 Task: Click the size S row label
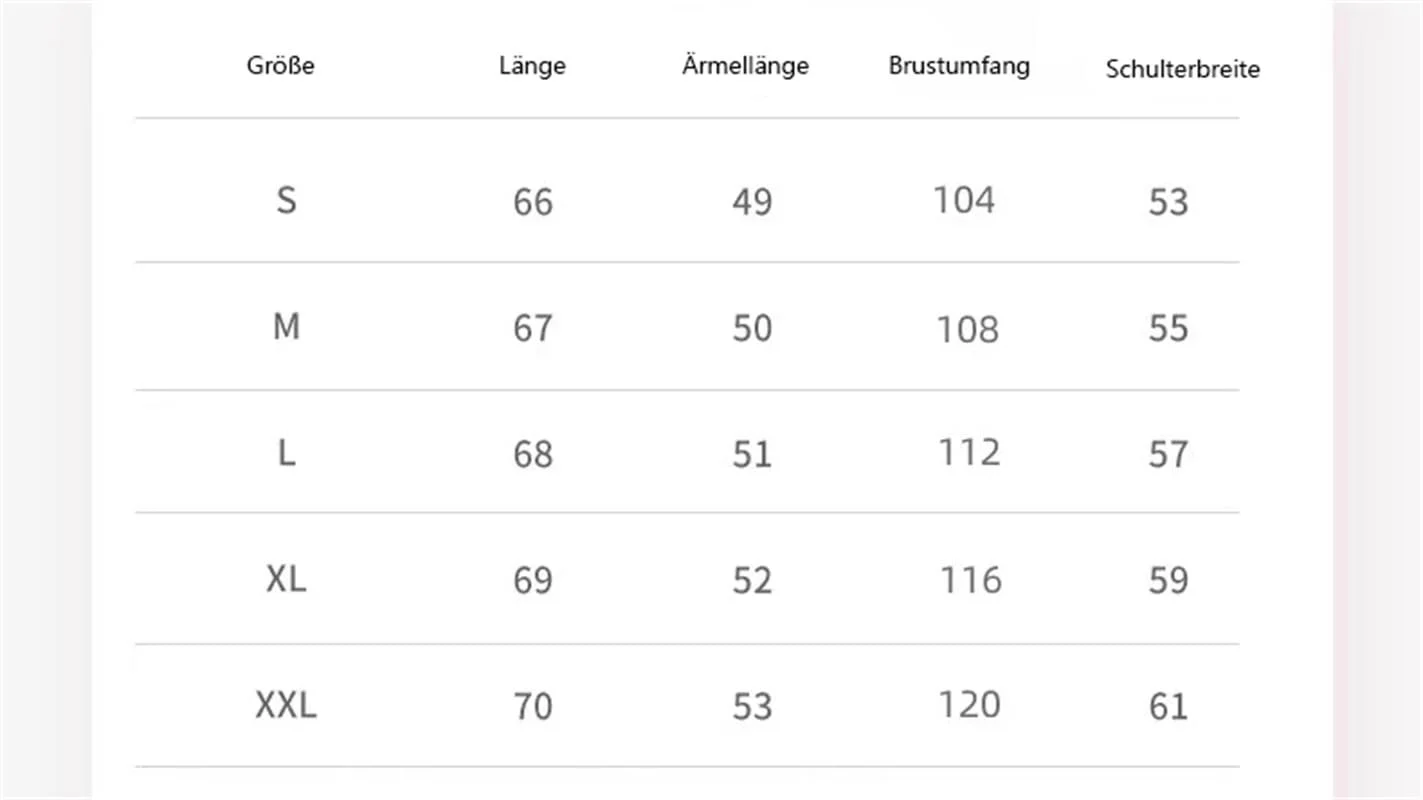point(286,201)
